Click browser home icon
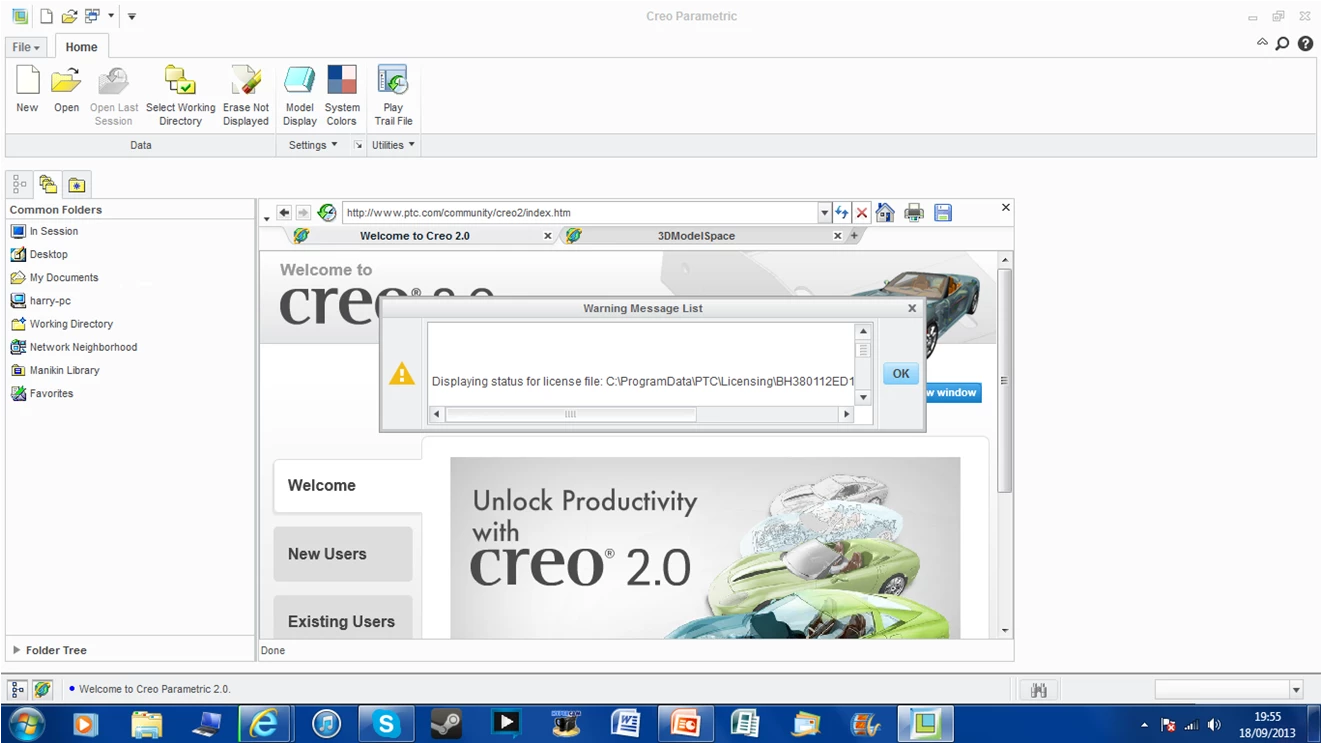 pos(885,212)
